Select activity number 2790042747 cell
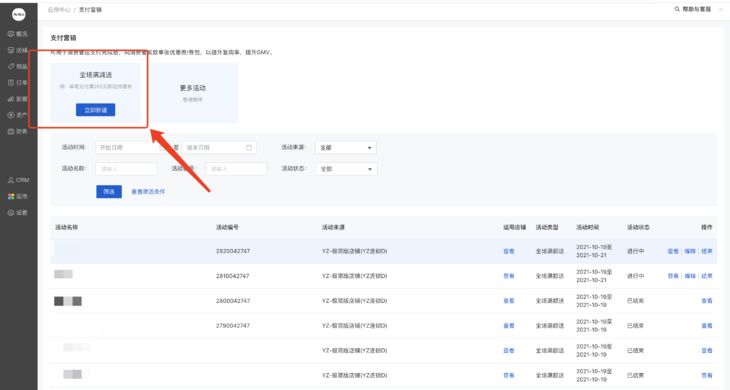Viewport: 730px width, 390px height. coord(233,326)
